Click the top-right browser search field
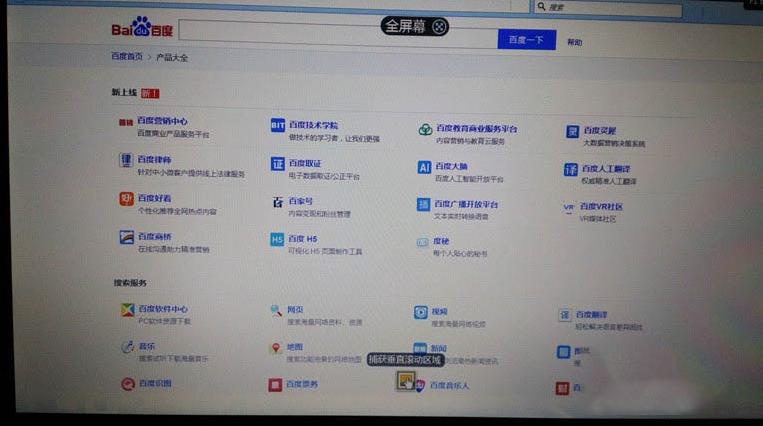763x426 pixels. pyautogui.click(x=608, y=7)
